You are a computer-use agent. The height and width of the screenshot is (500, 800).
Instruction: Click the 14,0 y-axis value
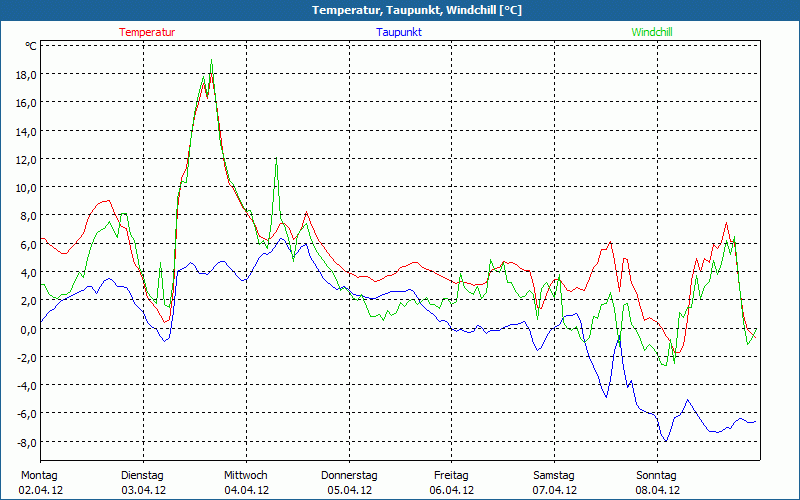click(x=27, y=132)
